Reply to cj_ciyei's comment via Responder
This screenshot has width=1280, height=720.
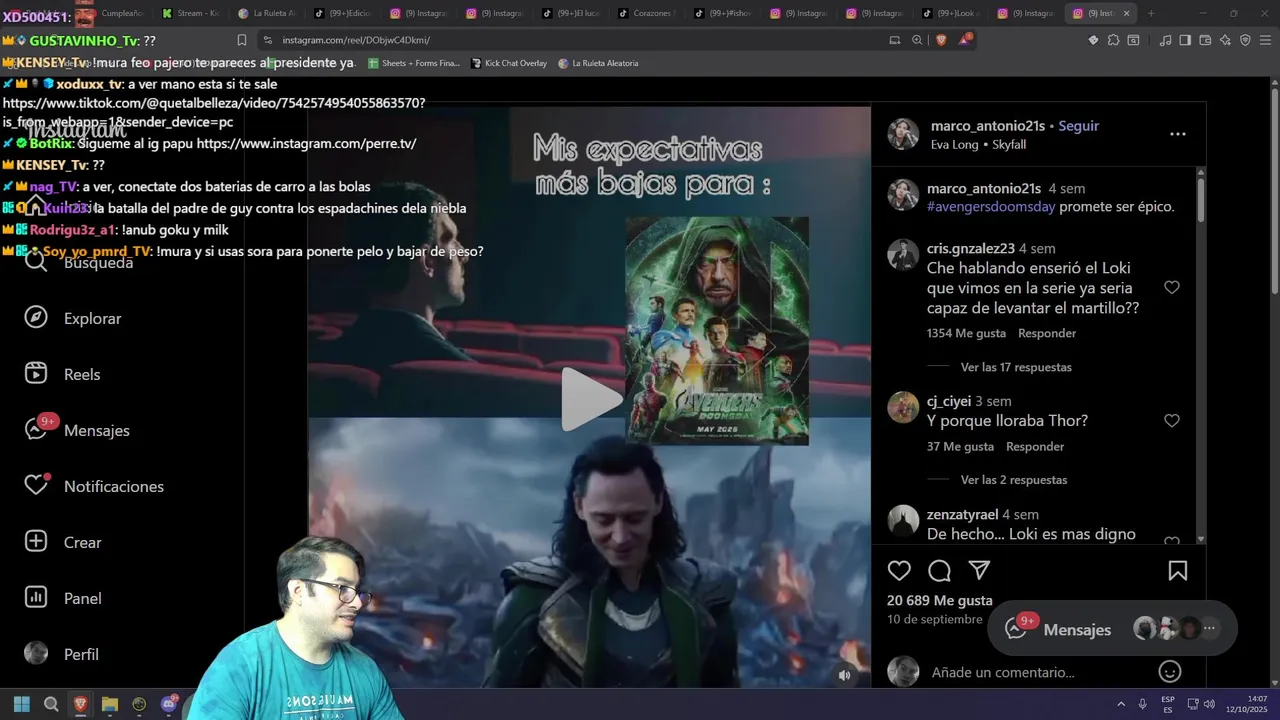point(1035,446)
